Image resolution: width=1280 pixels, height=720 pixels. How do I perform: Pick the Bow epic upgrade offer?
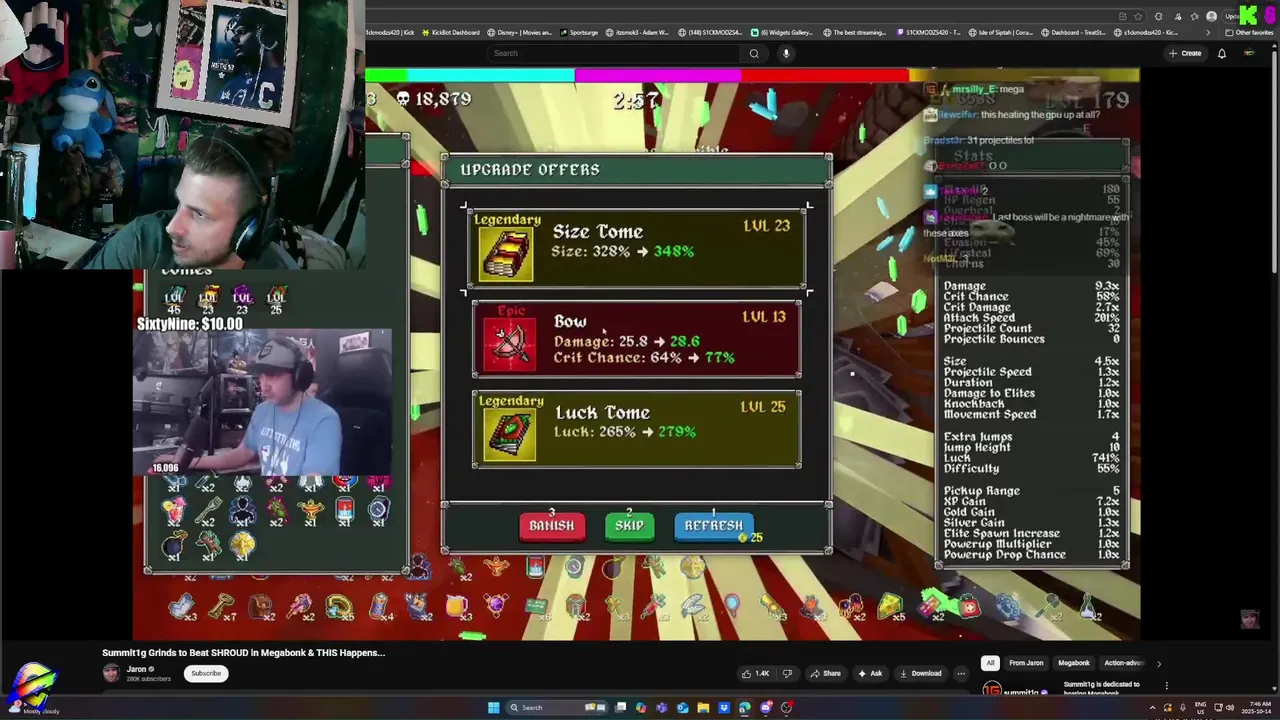coord(637,340)
